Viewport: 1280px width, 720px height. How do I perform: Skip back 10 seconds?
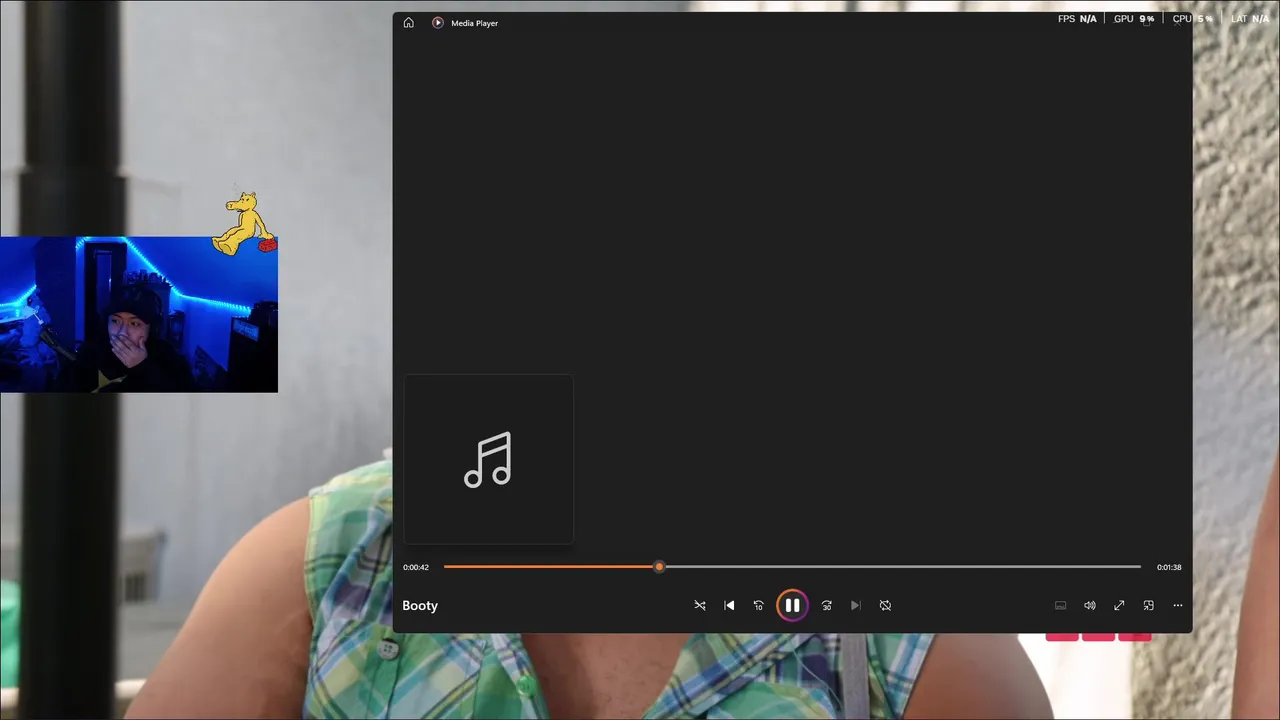pyautogui.click(x=758, y=605)
